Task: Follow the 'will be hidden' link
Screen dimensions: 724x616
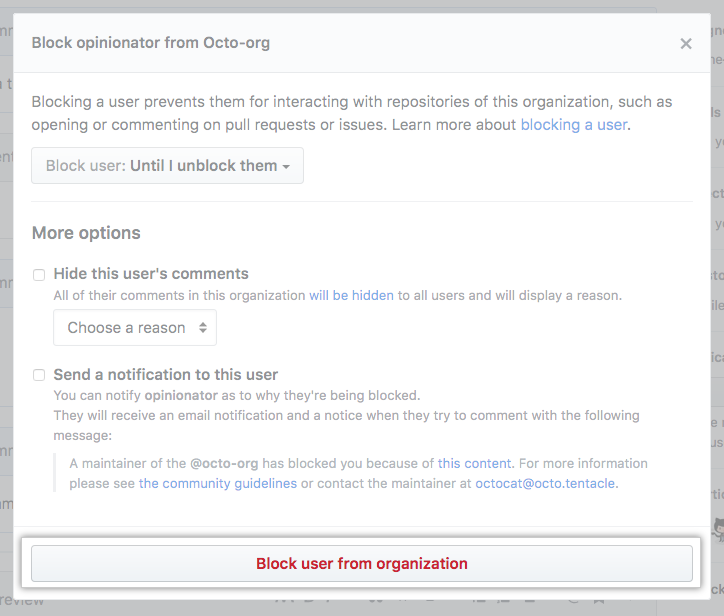Action: pyautogui.click(x=351, y=295)
